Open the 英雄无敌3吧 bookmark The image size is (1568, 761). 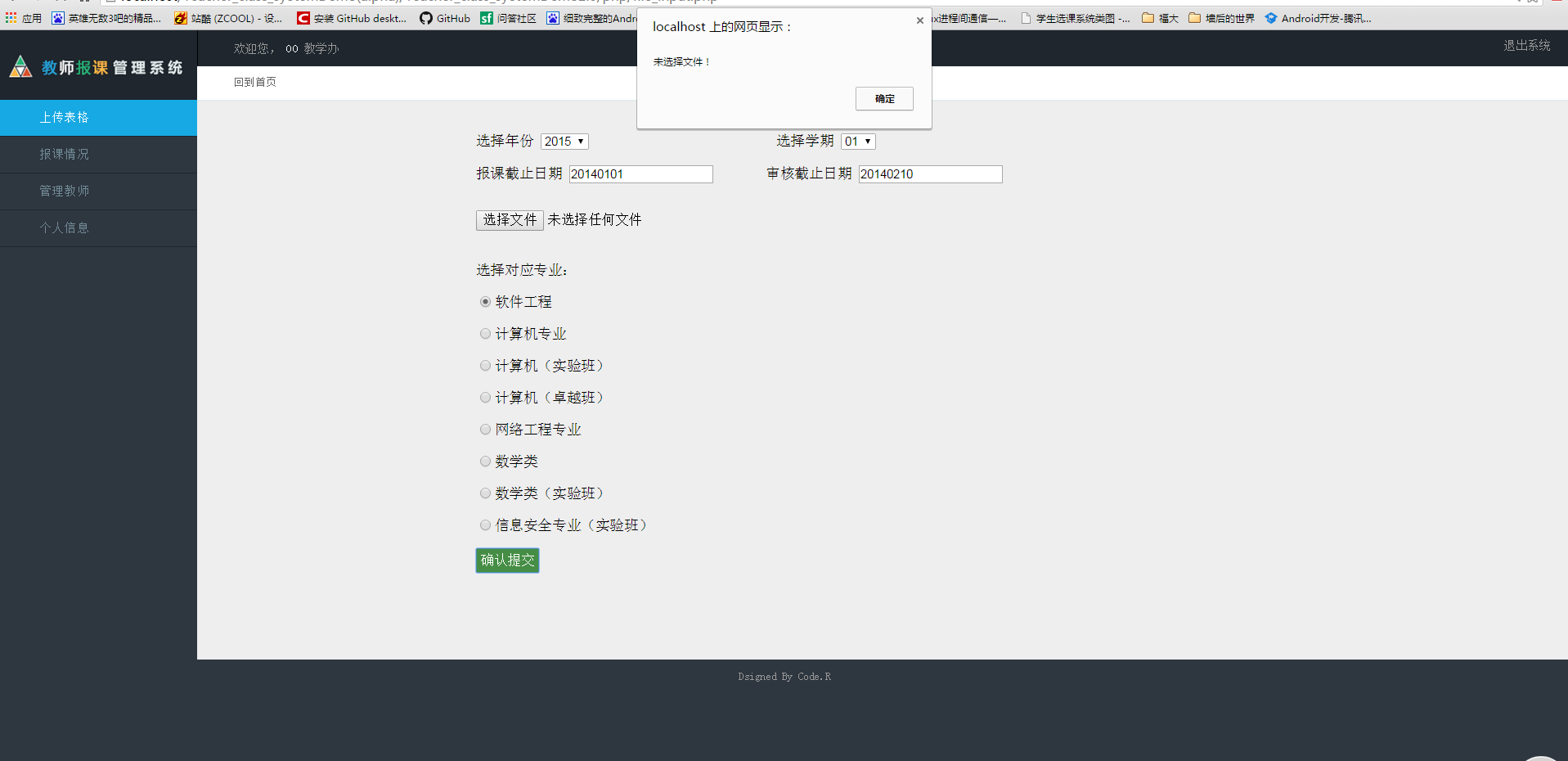click(106, 18)
